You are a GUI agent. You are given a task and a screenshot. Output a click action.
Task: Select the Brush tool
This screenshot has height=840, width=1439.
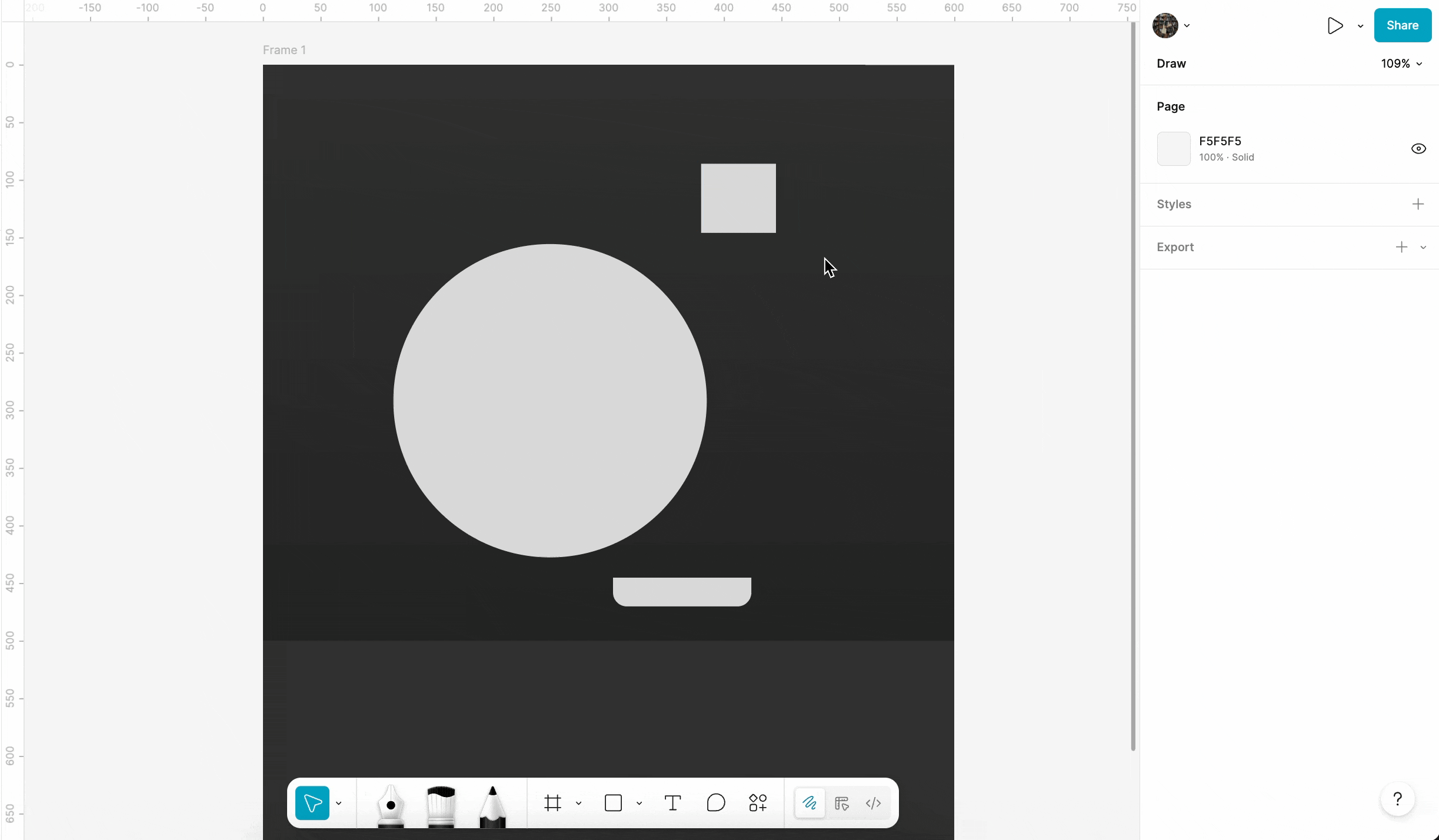pos(440,804)
